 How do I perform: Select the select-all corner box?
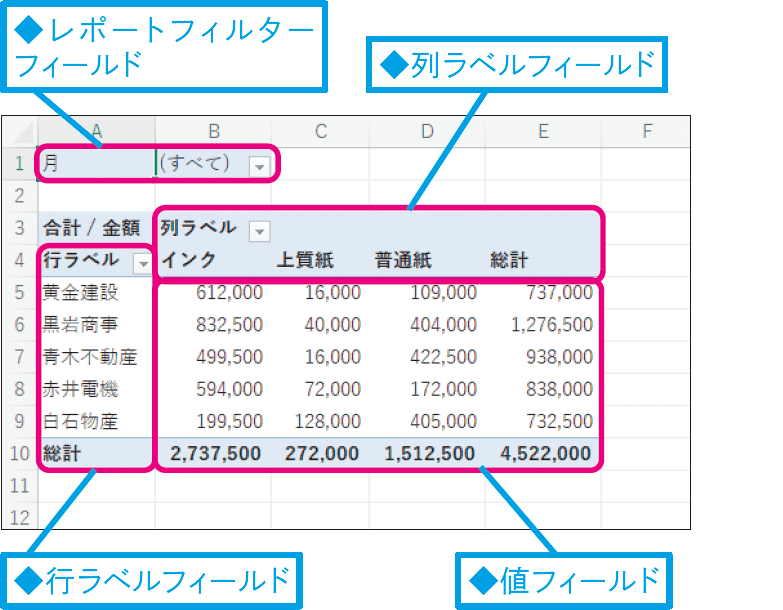[20, 130]
